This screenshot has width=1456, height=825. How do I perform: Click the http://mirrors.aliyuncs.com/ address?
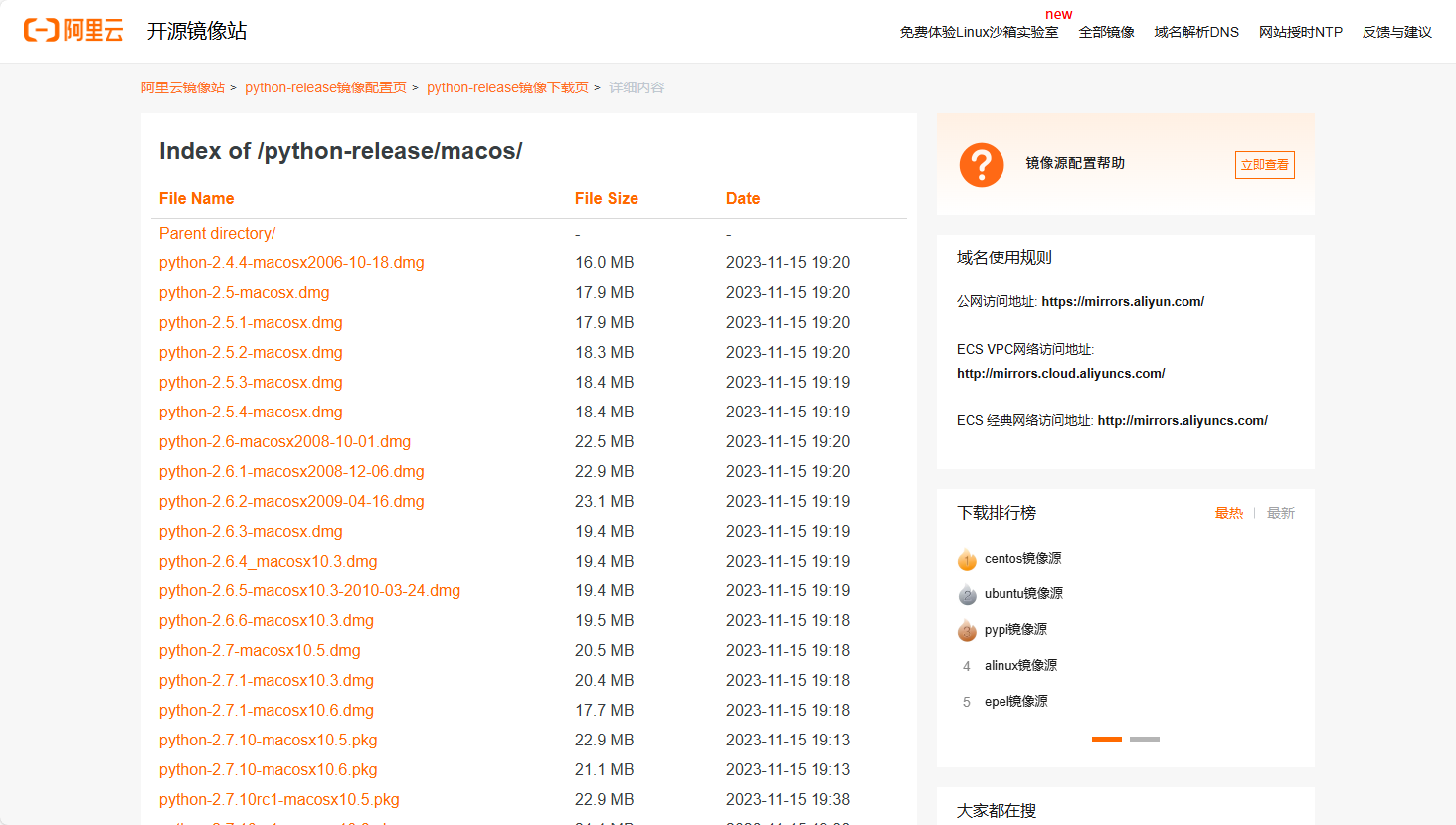[x=1183, y=421]
